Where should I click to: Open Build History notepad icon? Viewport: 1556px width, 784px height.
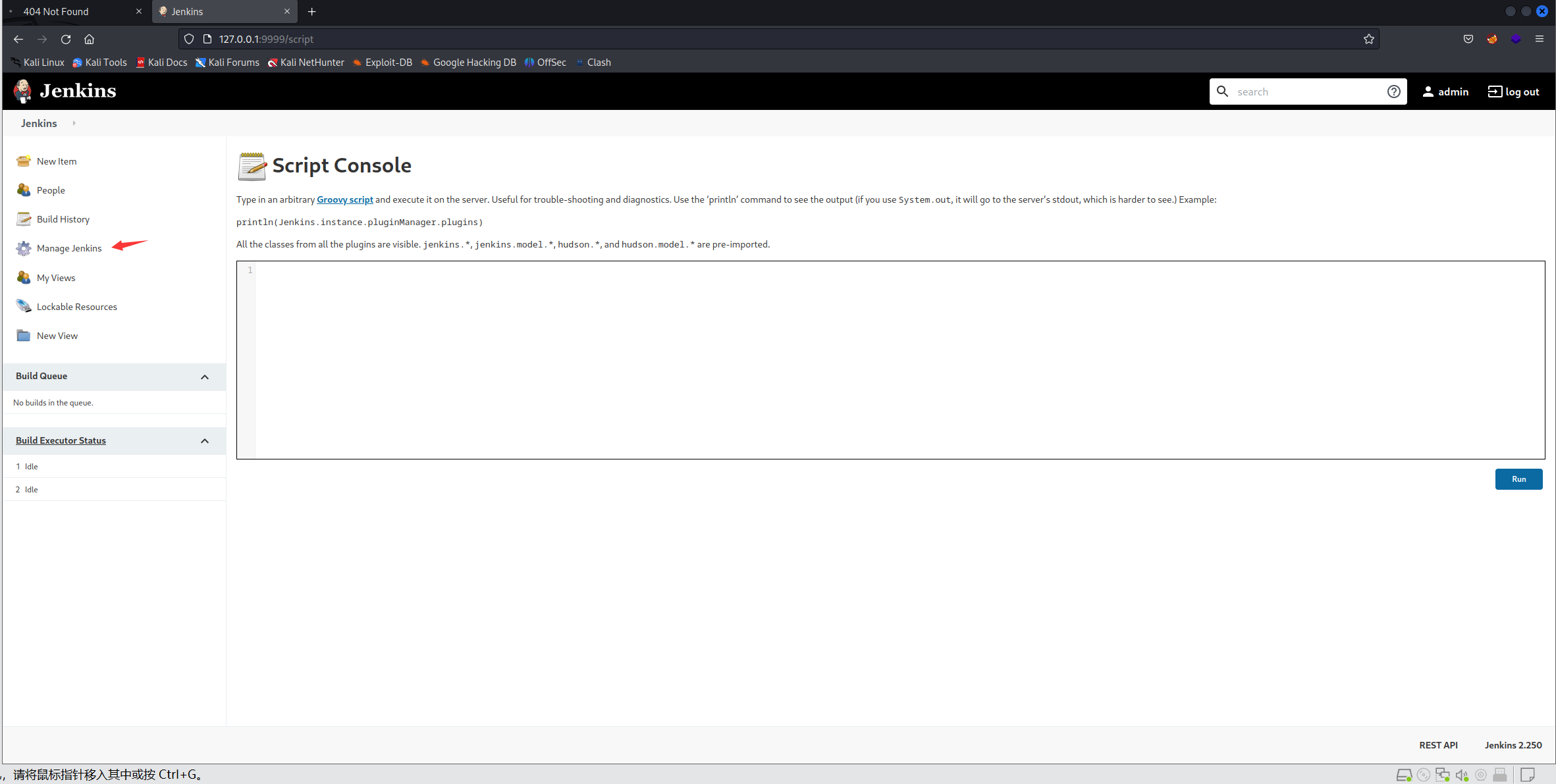tap(24, 219)
